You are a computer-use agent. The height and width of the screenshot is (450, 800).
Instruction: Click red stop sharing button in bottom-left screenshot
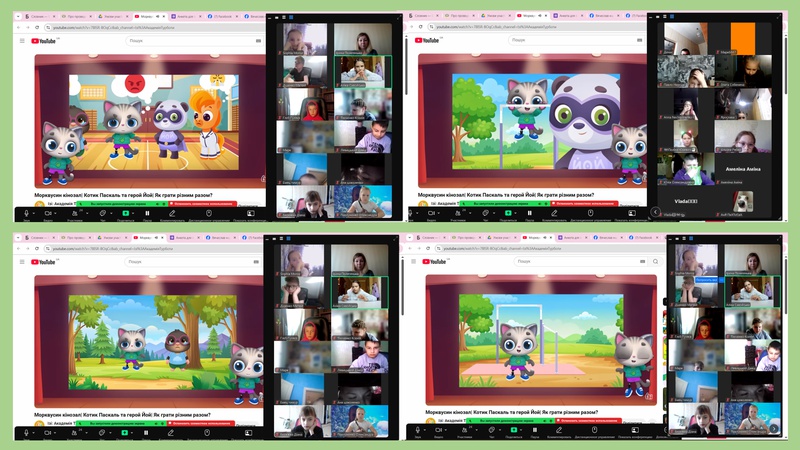202,423
